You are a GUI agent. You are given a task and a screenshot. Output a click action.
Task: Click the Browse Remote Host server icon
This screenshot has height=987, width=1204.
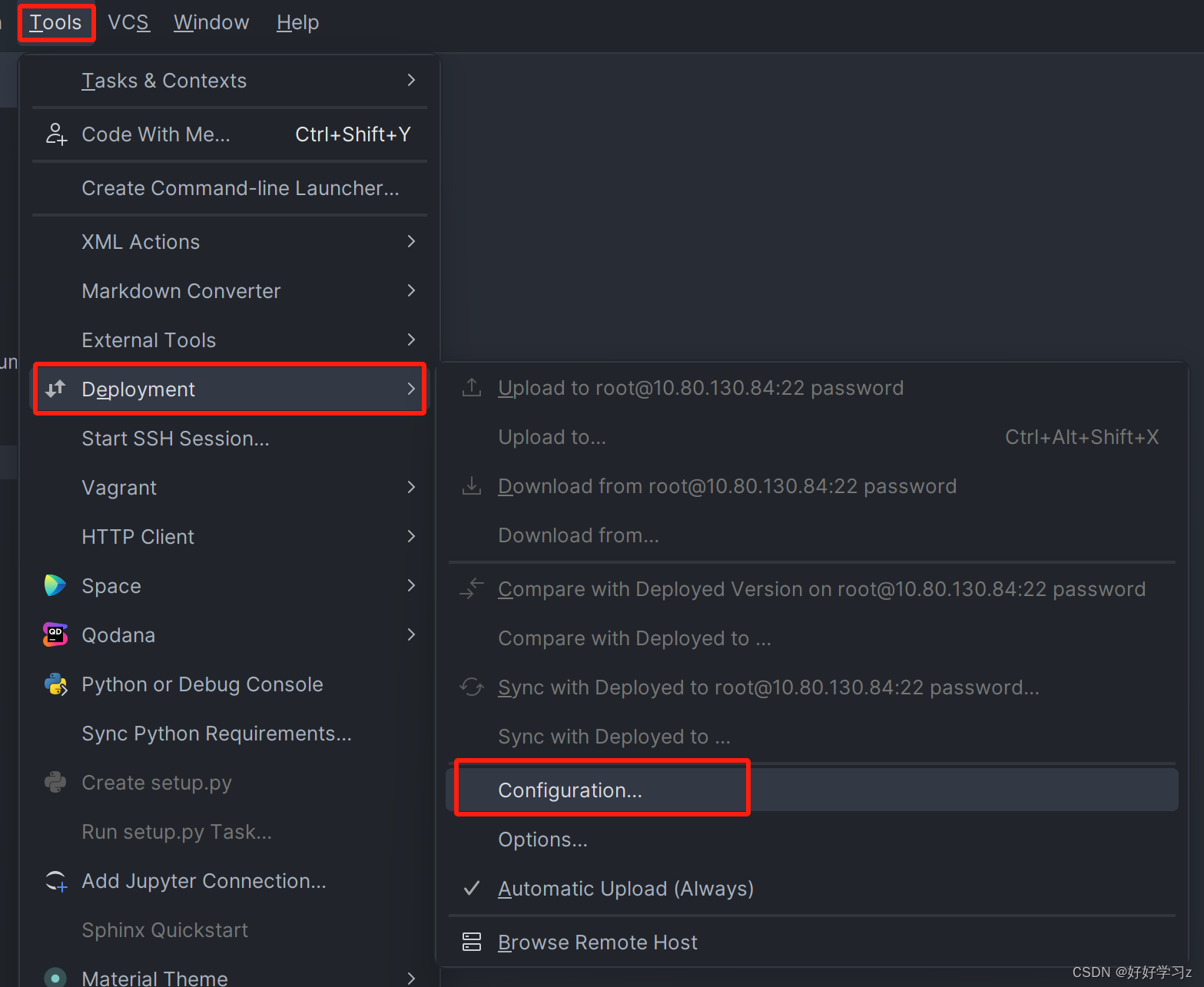472,942
